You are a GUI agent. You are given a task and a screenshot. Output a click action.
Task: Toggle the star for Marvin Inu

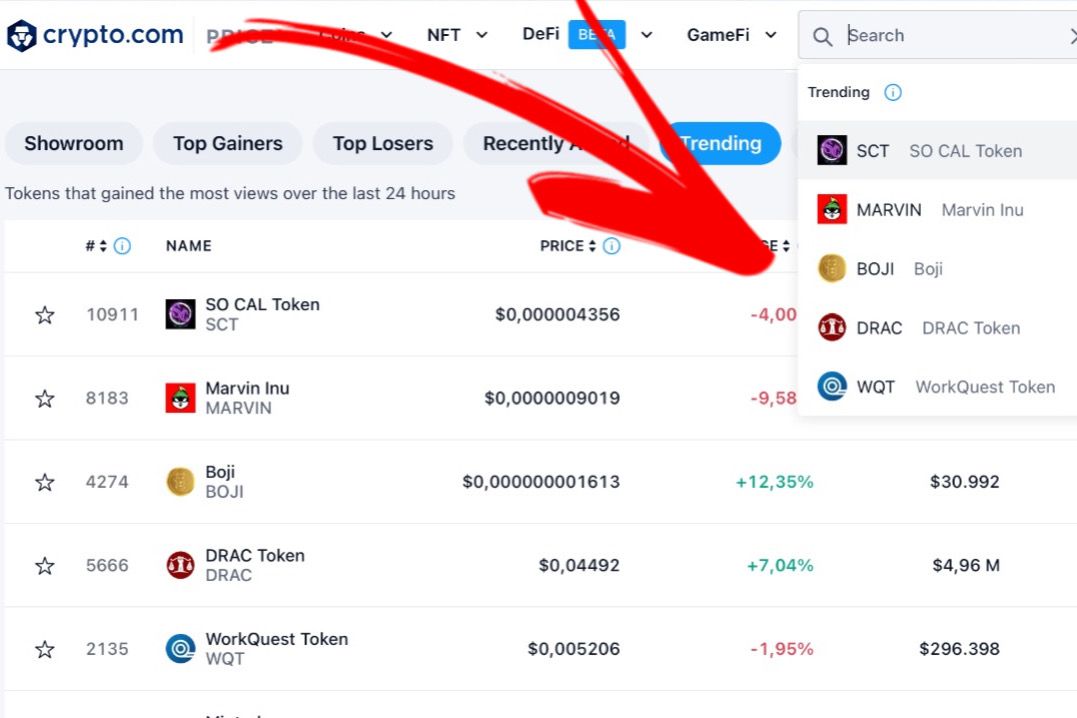[45, 399]
